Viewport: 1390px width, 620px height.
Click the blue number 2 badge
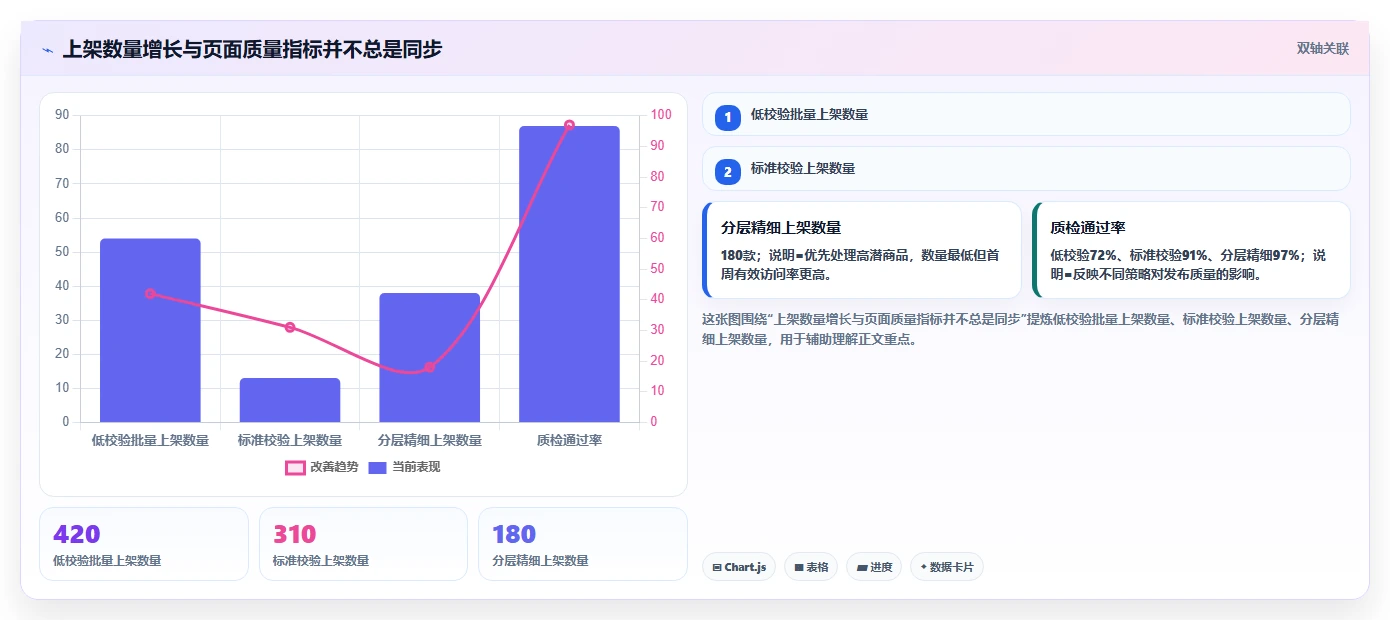tap(728, 171)
